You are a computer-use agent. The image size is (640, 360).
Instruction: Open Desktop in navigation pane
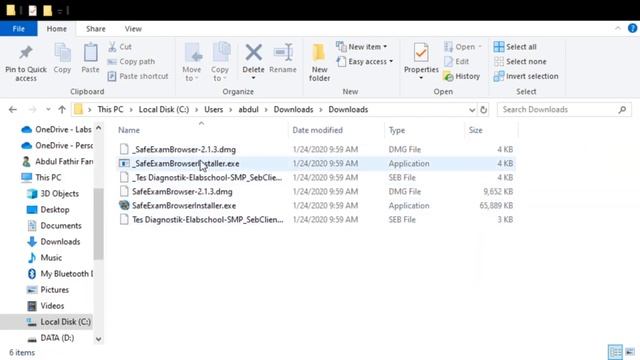tap(48, 209)
